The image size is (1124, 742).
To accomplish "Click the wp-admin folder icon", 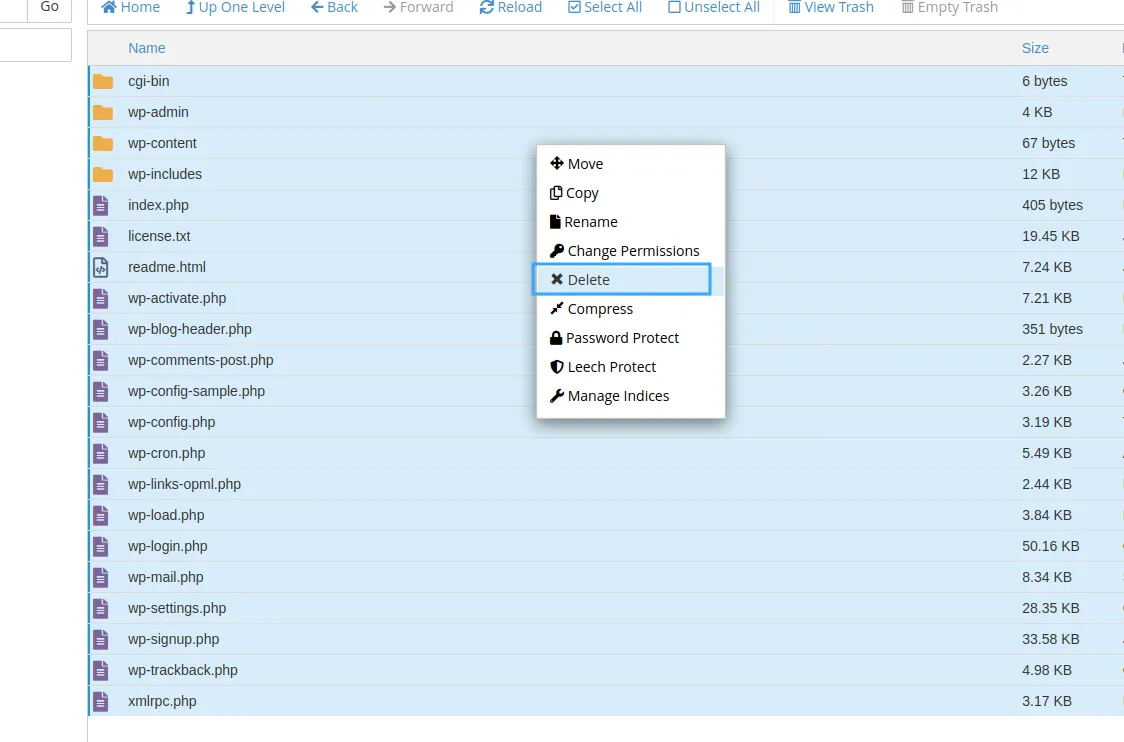I will [x=103, y=112].
